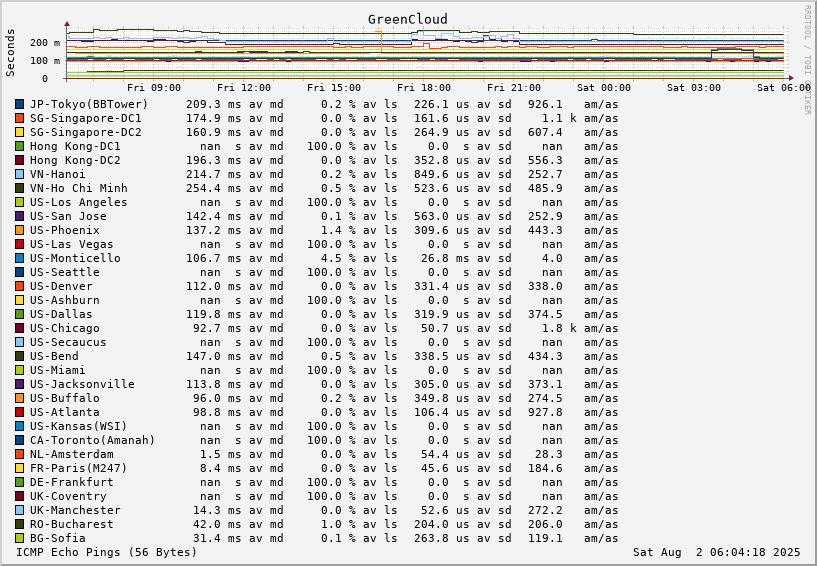
Task: Click the Fri 15:00 axis label
Action: pyautogui.click(x=334, y=88)
